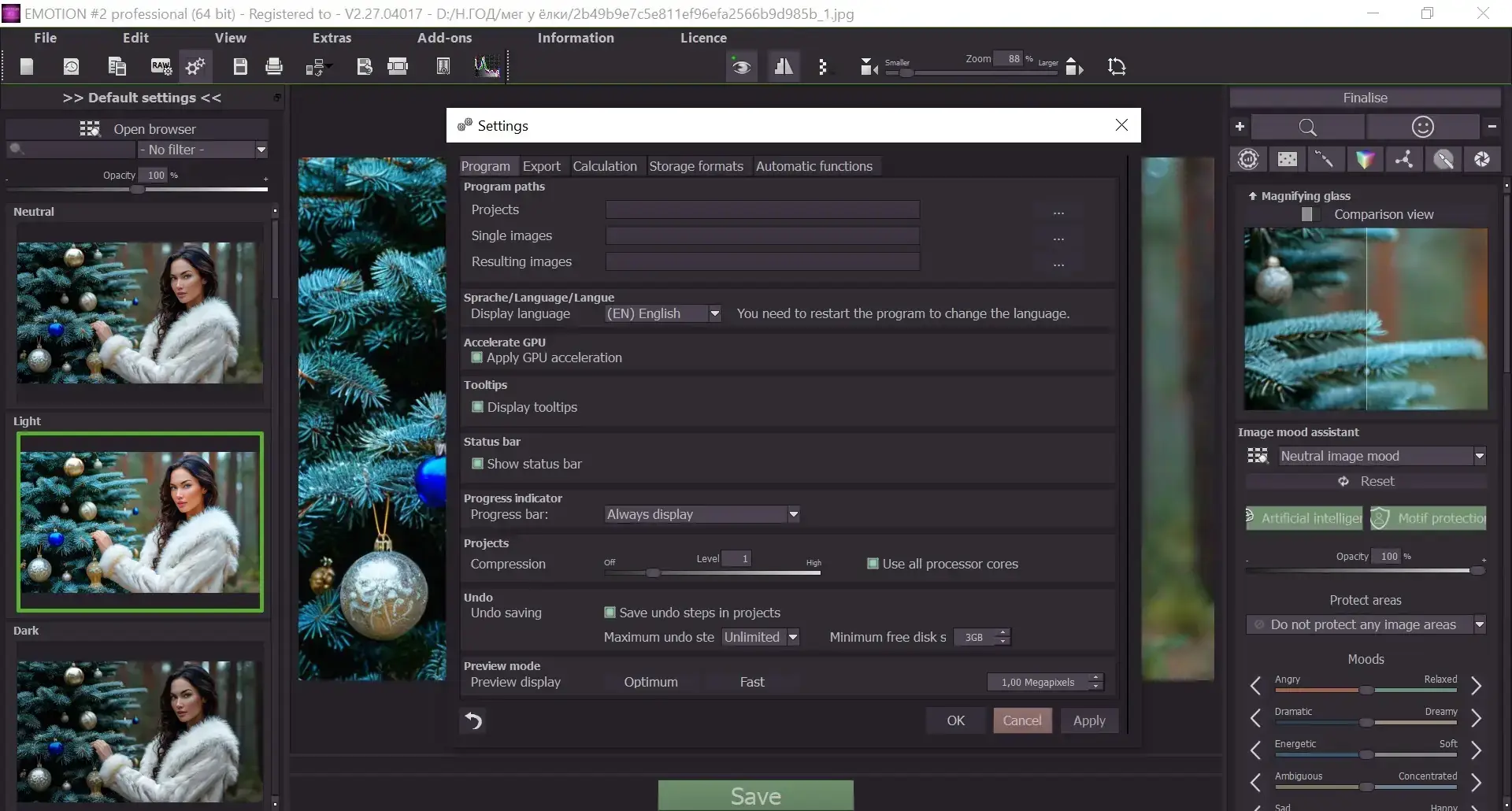This screenshot has width=1512, height=811.
Task: Click the printer toolbar icon
Action: coord(274,67)
